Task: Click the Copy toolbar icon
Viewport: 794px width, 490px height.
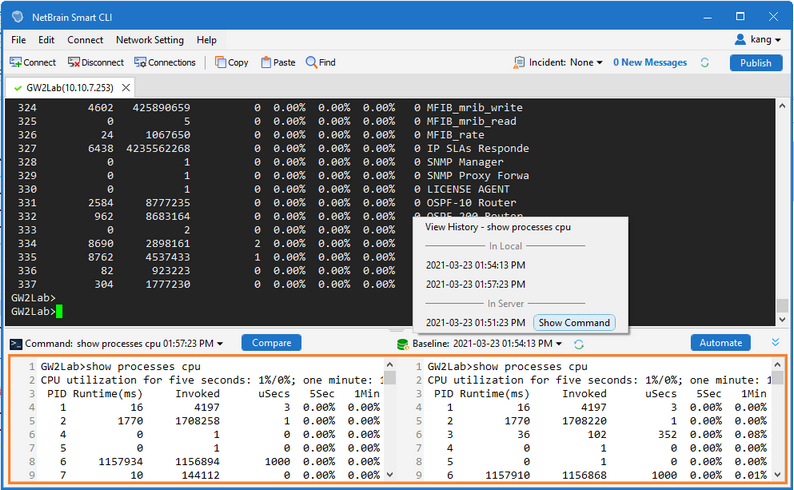Action: (x=221, y=62)
